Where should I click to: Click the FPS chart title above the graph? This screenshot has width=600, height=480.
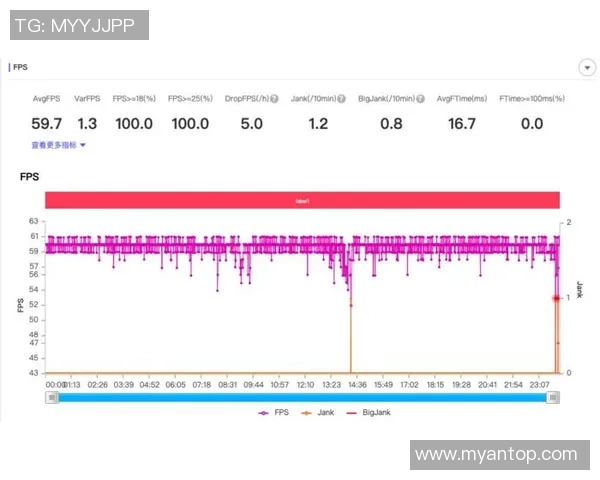30,176
